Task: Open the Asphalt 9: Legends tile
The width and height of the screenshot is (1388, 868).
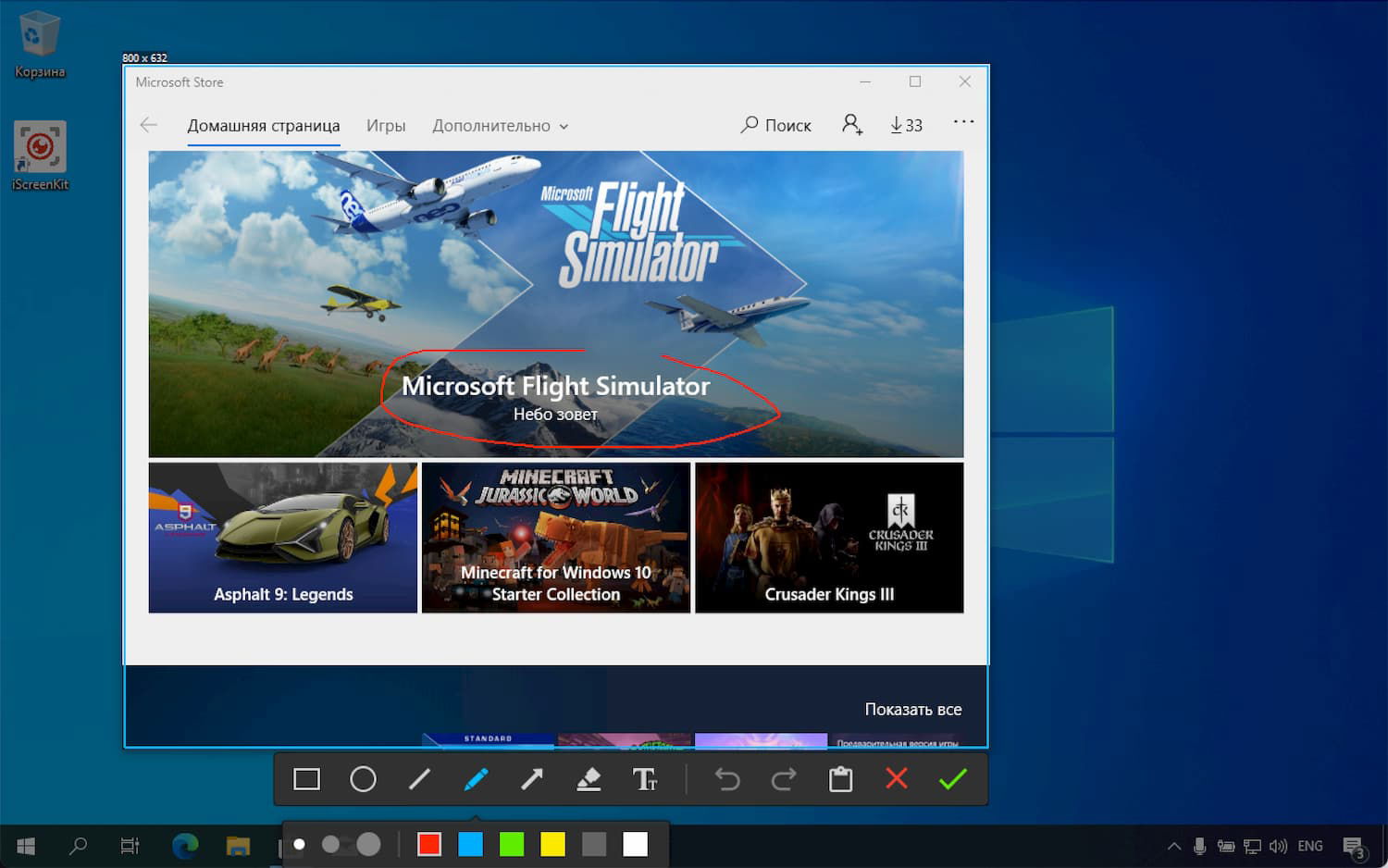Action: click(283, 538)
